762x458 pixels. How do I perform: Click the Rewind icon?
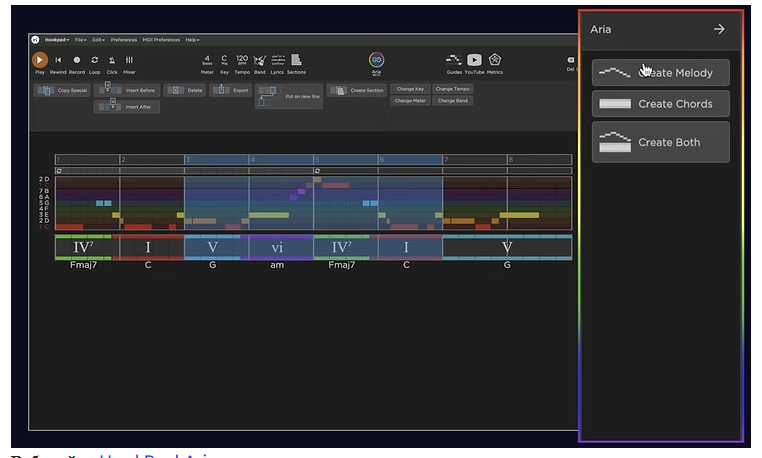pos(58,60)
